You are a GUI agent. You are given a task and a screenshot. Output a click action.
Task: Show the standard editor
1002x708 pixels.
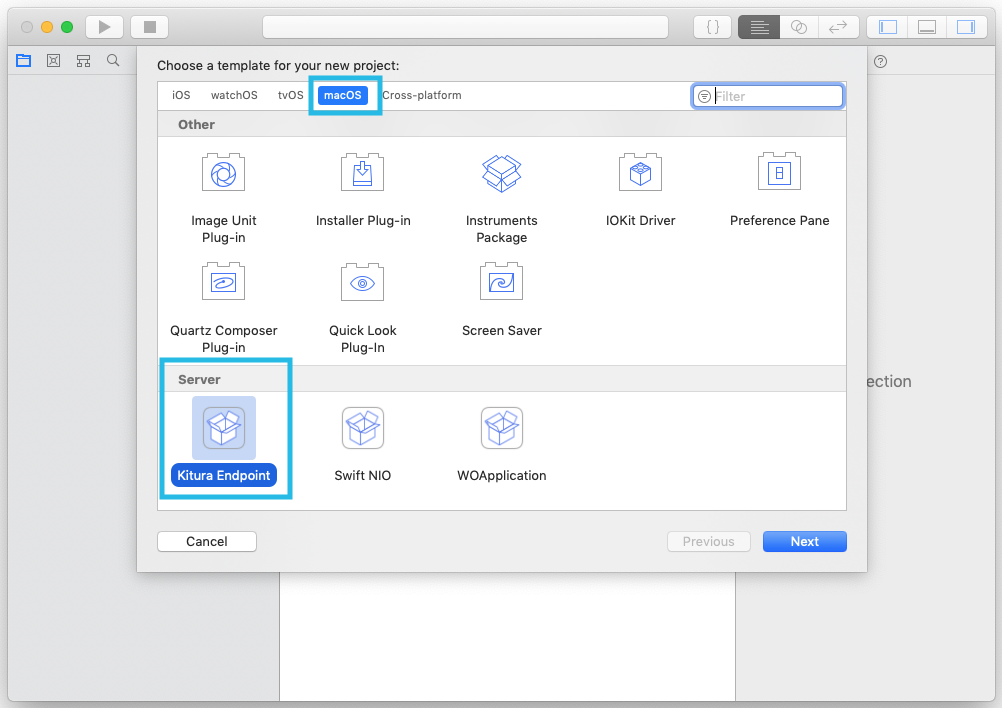coord(759,27)
